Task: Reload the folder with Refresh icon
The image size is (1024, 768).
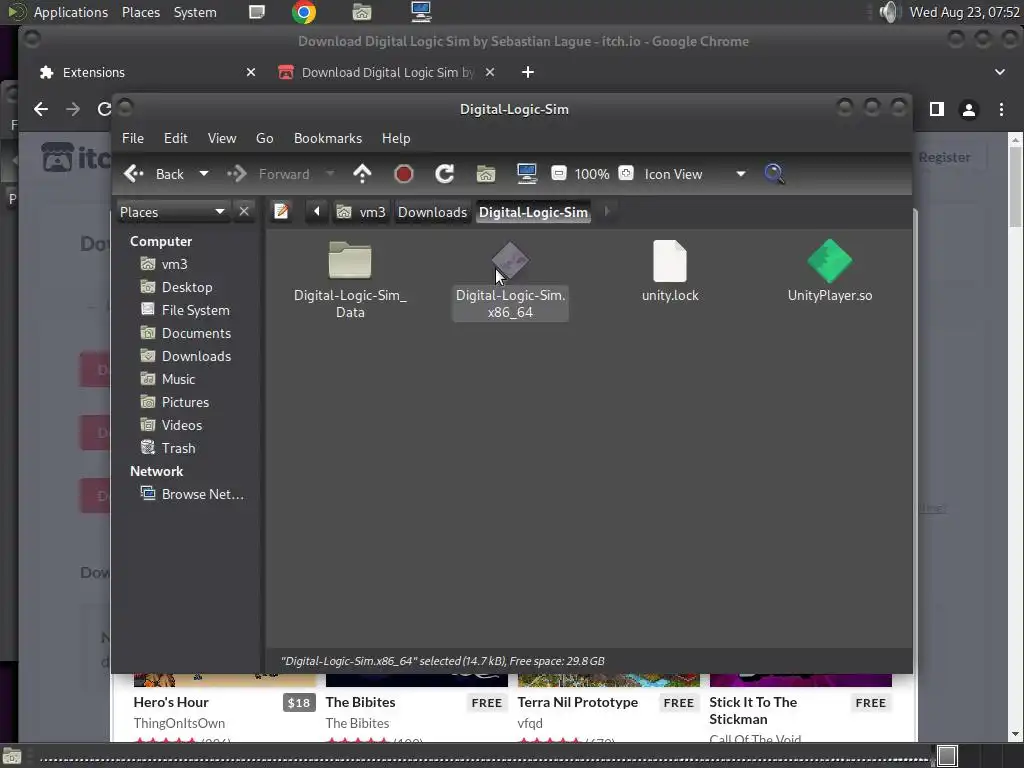Action: tap(445, 174)
